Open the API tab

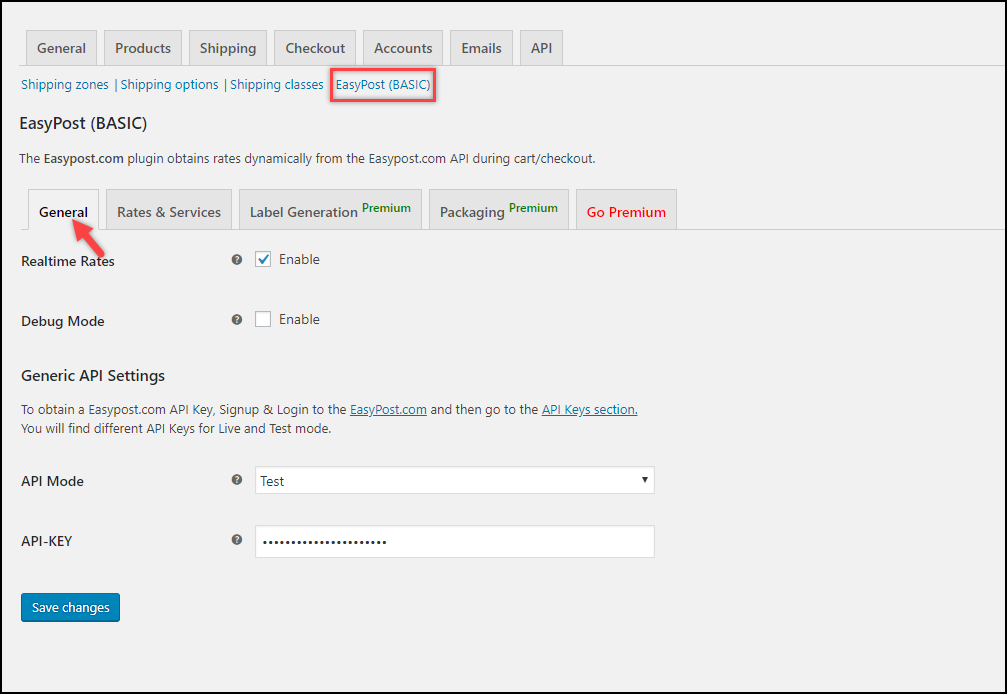click(541, 48)
